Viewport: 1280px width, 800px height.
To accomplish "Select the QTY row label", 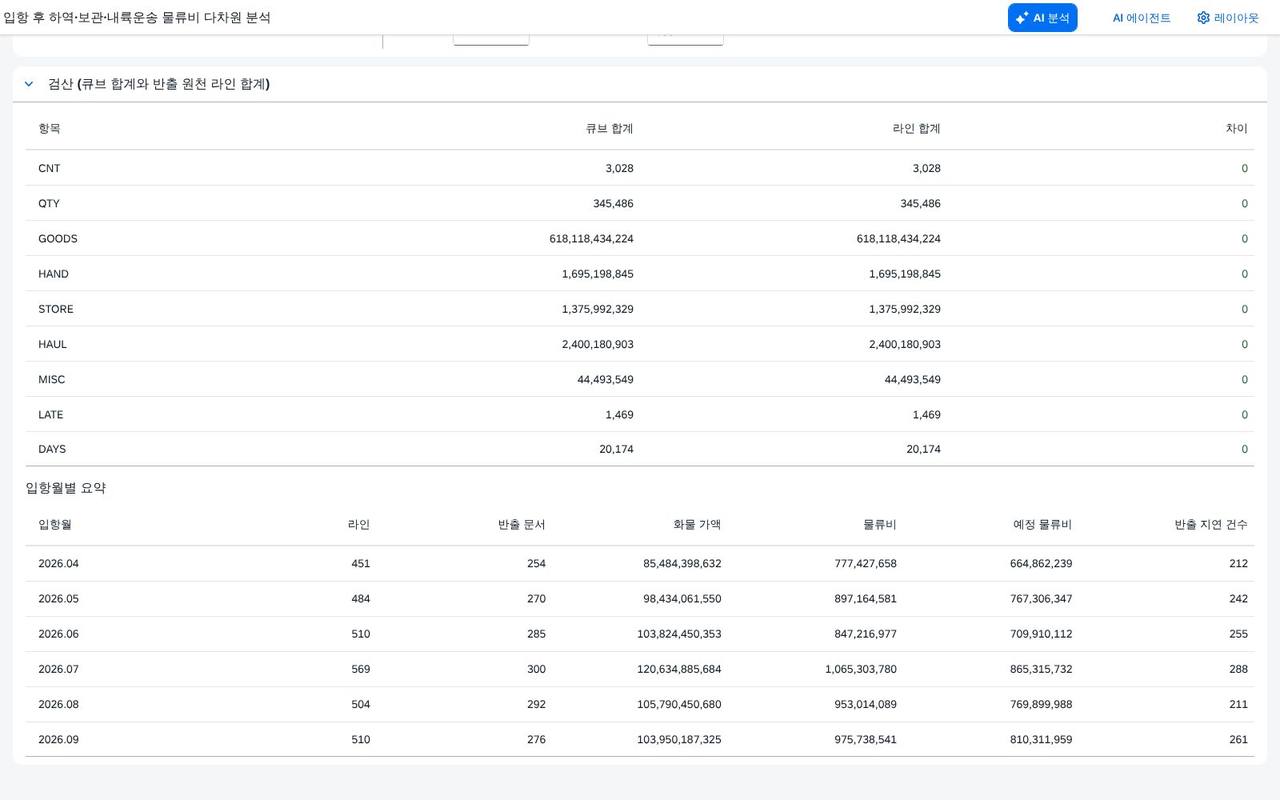I will [49, 203].
